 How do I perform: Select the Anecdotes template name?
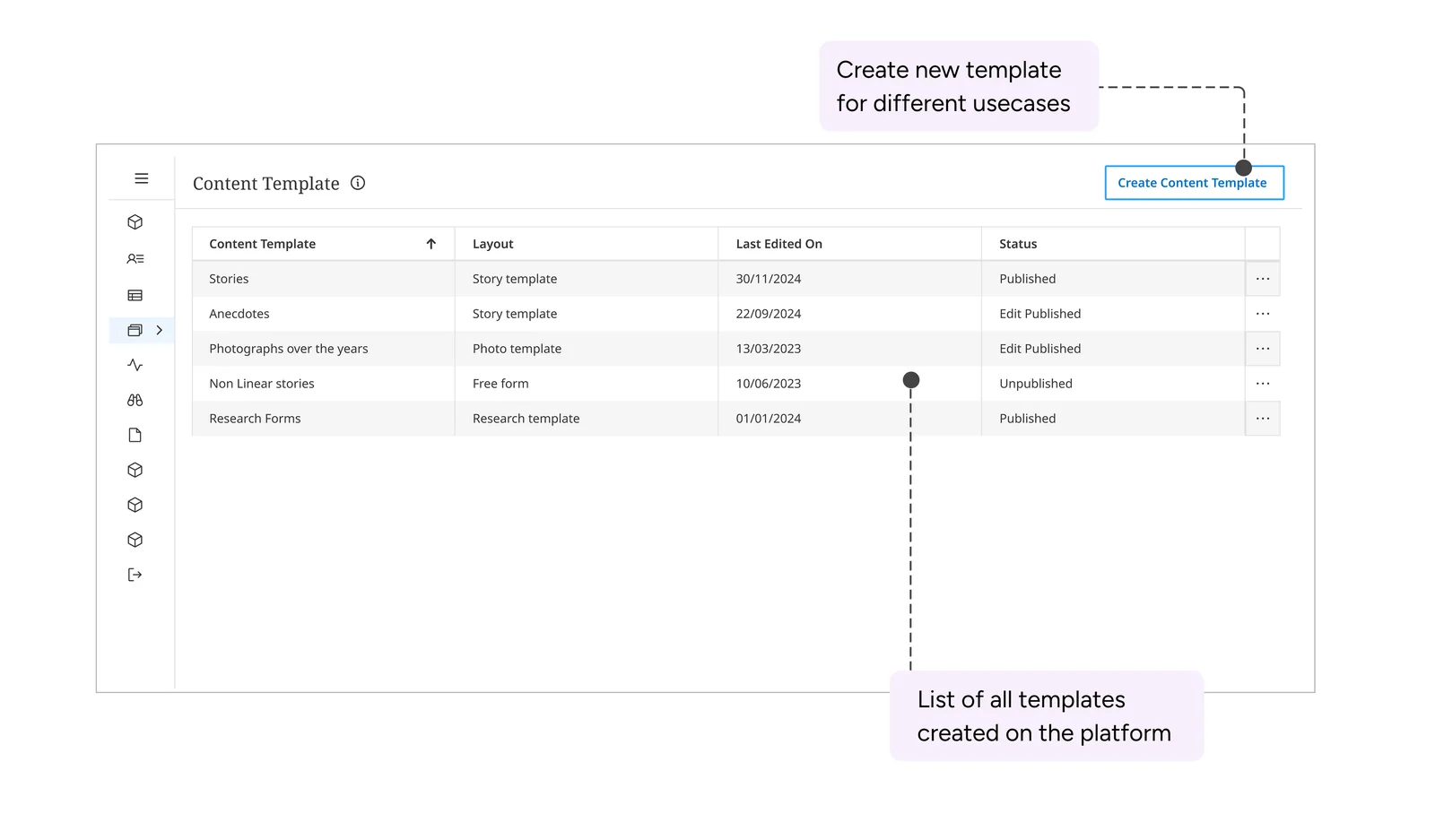coord(239,314)
